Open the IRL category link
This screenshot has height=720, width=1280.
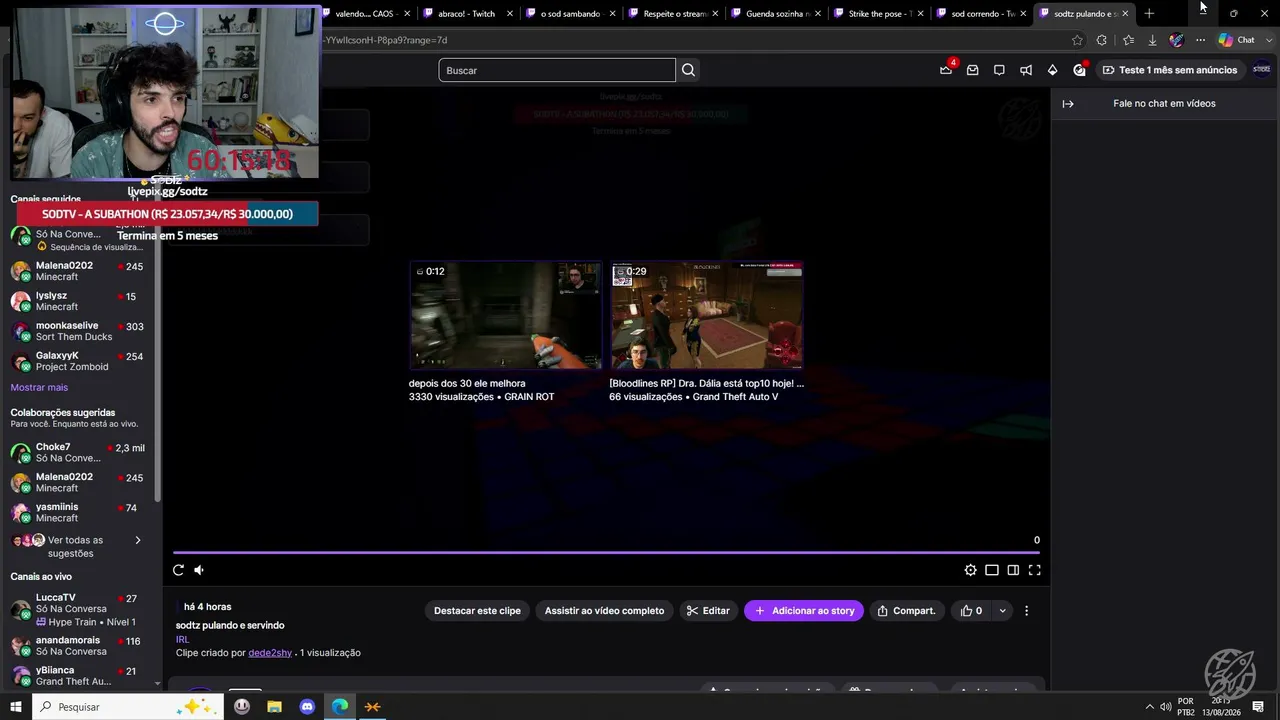tap(182, 640)
